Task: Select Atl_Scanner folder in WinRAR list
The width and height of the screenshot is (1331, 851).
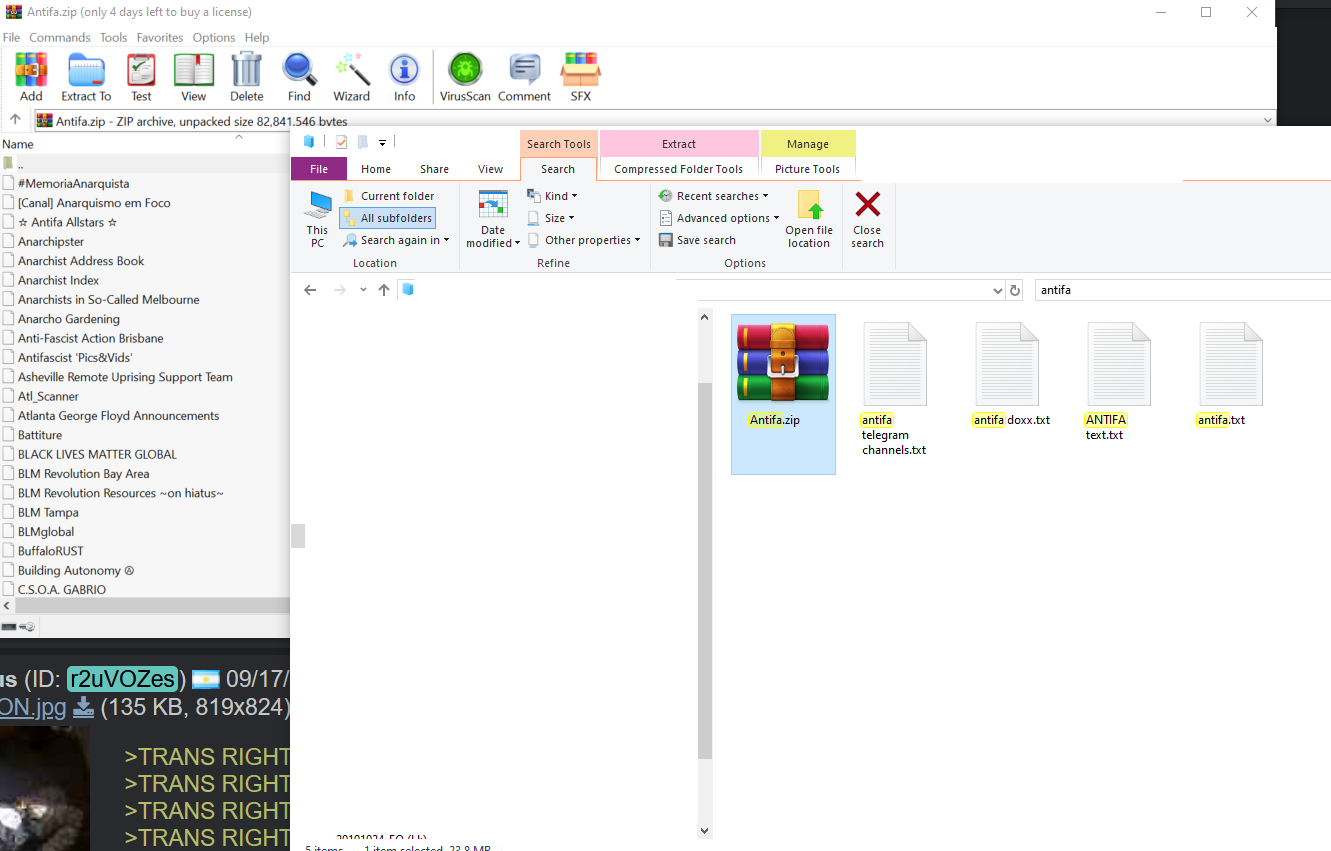Action: coord(48,396)
